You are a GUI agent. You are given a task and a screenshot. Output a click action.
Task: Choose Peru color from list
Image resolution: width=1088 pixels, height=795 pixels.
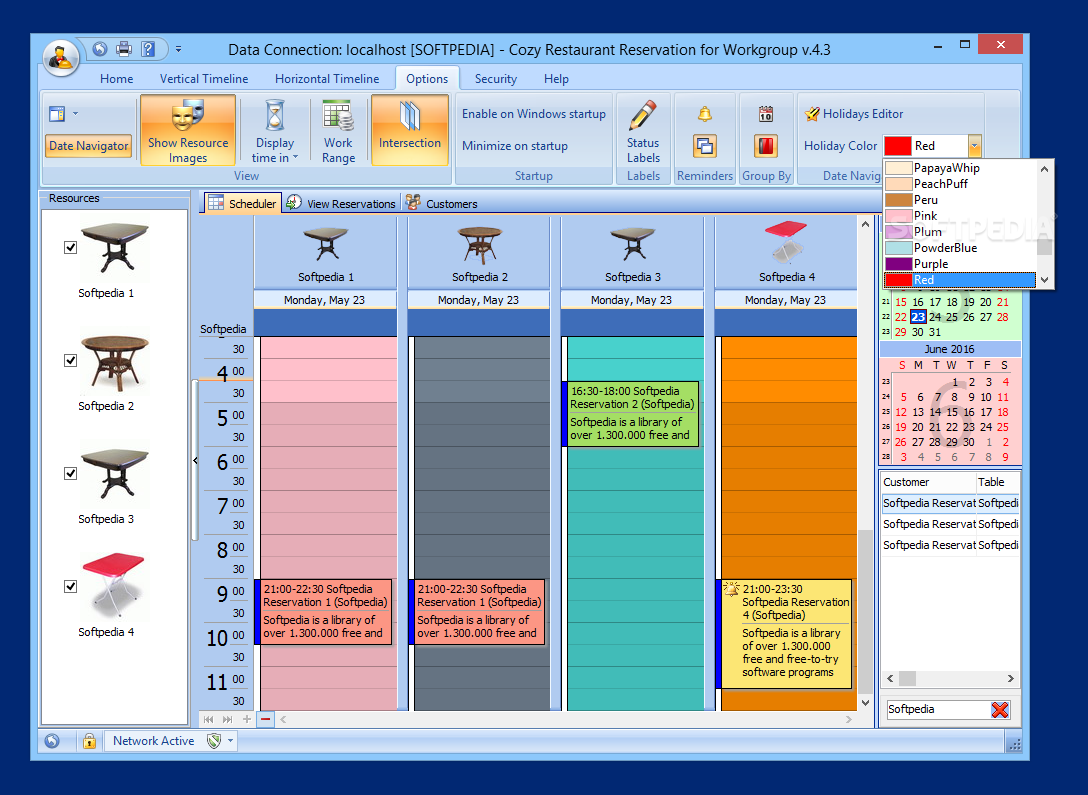(x=960, y=200)
